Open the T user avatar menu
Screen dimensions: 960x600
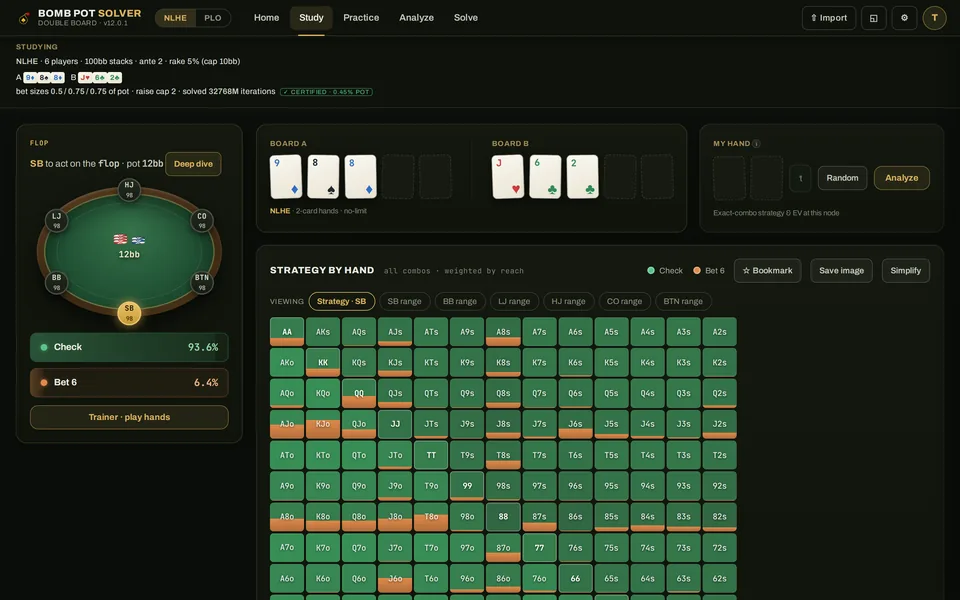934,18
